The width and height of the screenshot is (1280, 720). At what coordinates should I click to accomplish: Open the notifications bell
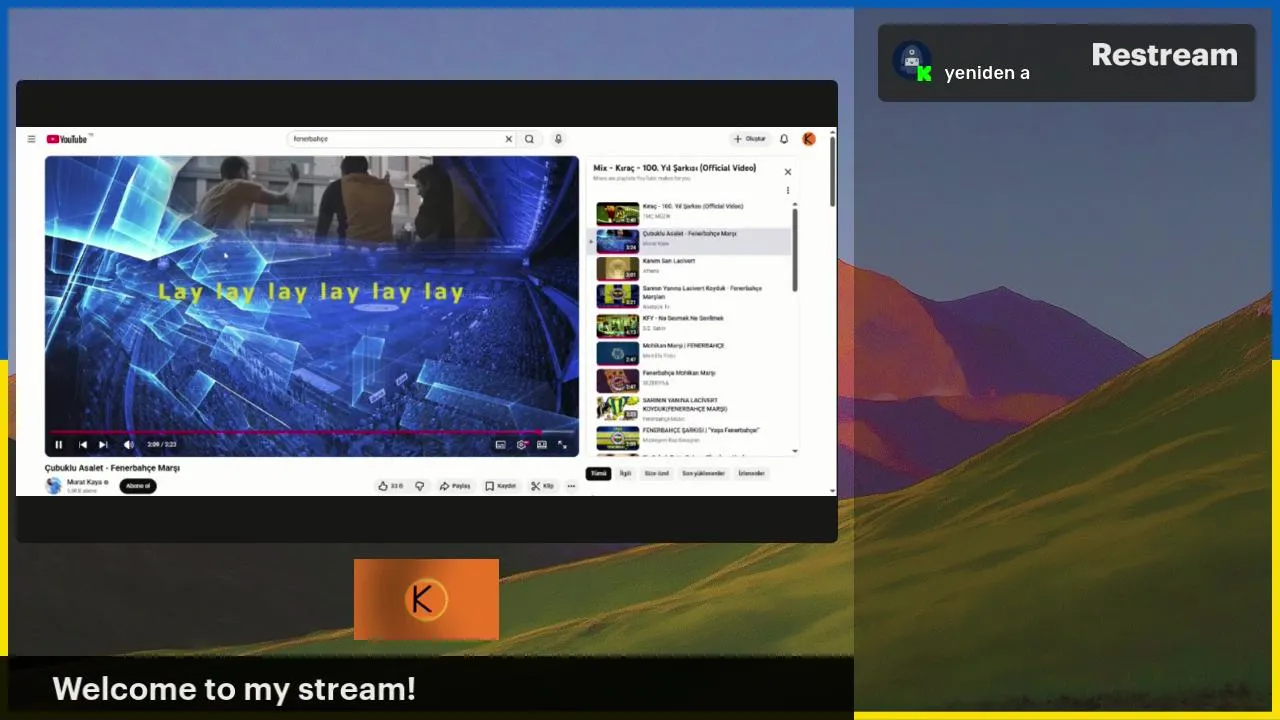784,139
